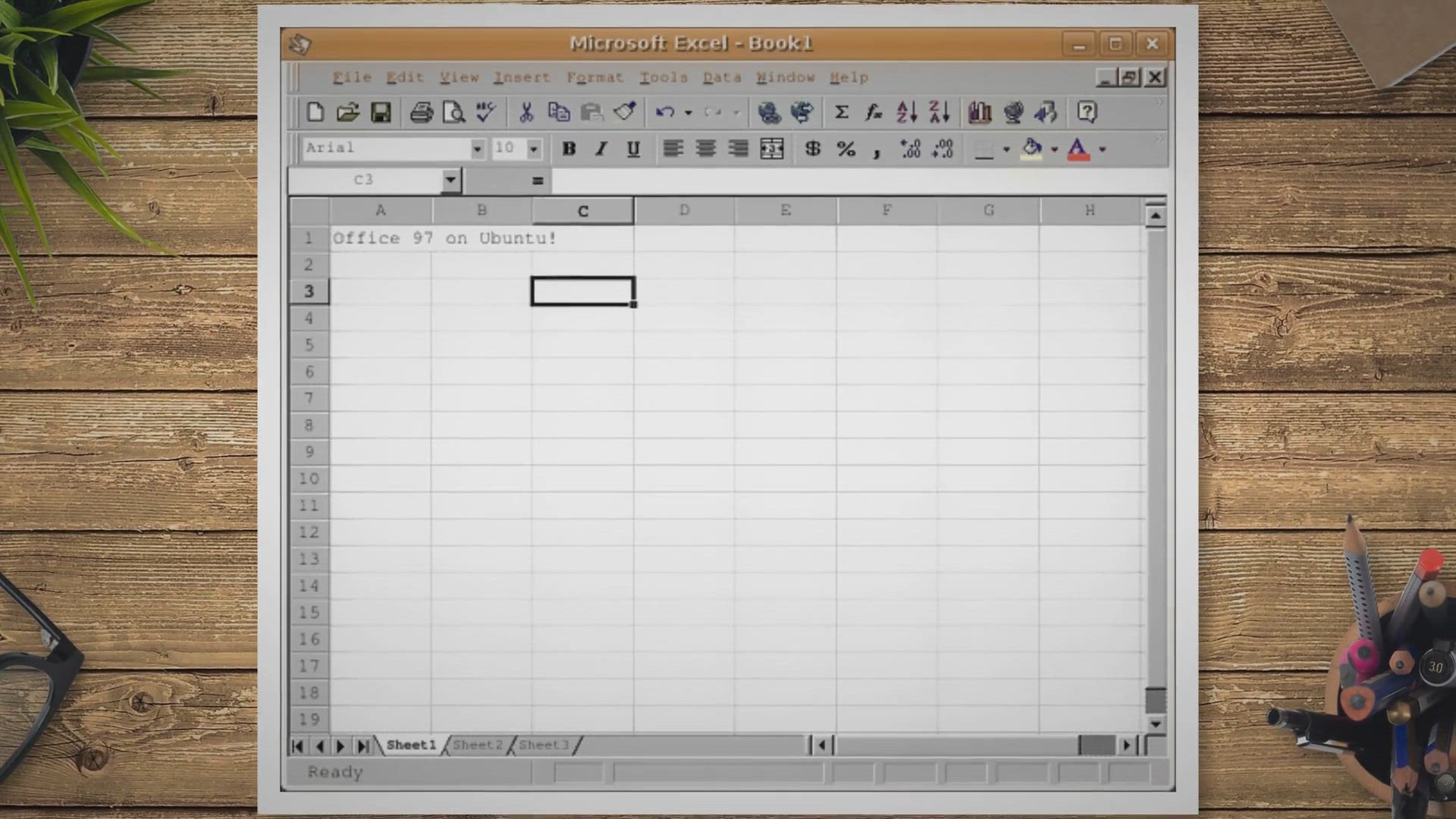Image resolution: width=1456 pixels, height=819 pixels.
Task: Toggle Bold formatting
Action: (569, 149)
